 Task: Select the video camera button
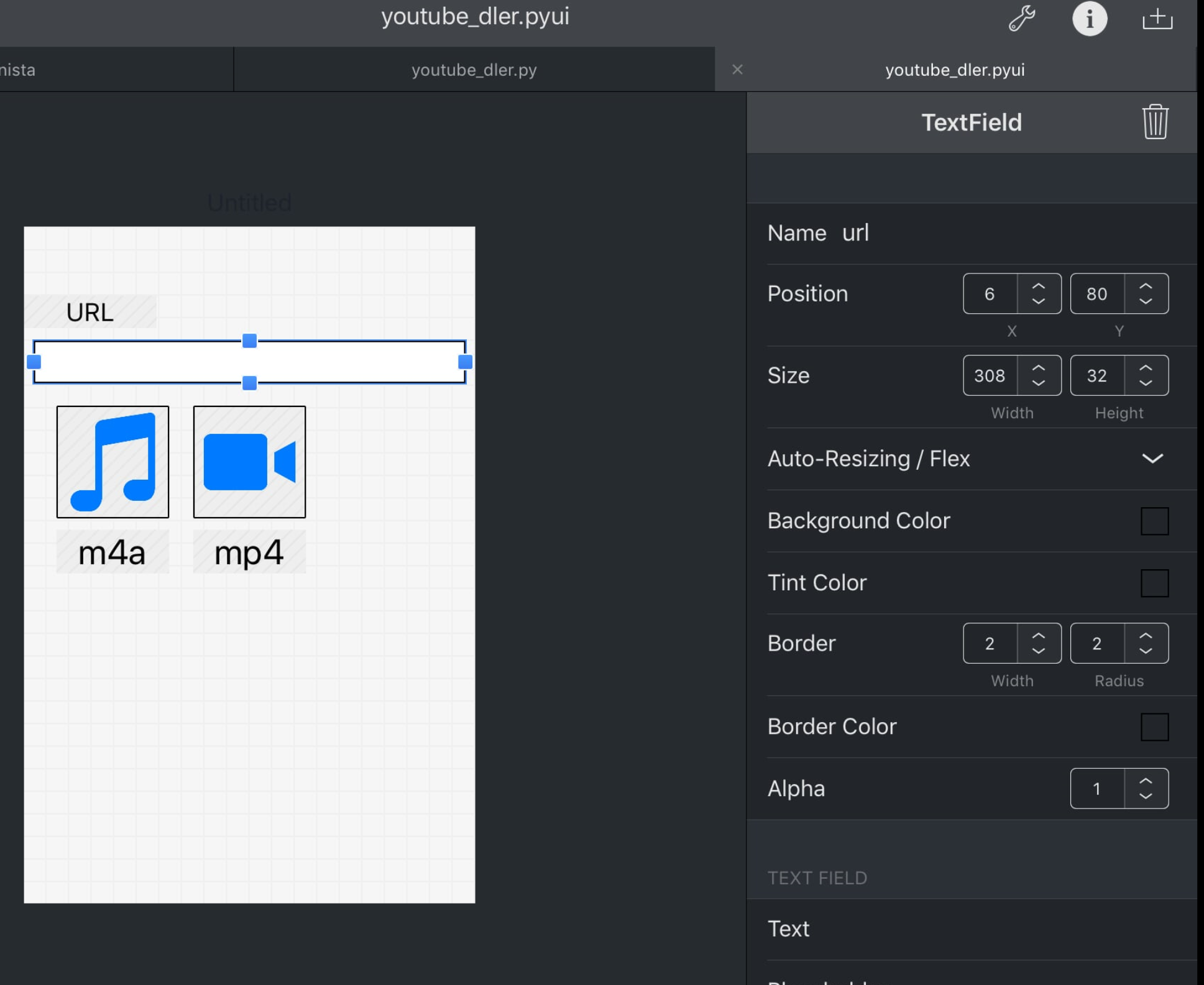coord(249,462)
